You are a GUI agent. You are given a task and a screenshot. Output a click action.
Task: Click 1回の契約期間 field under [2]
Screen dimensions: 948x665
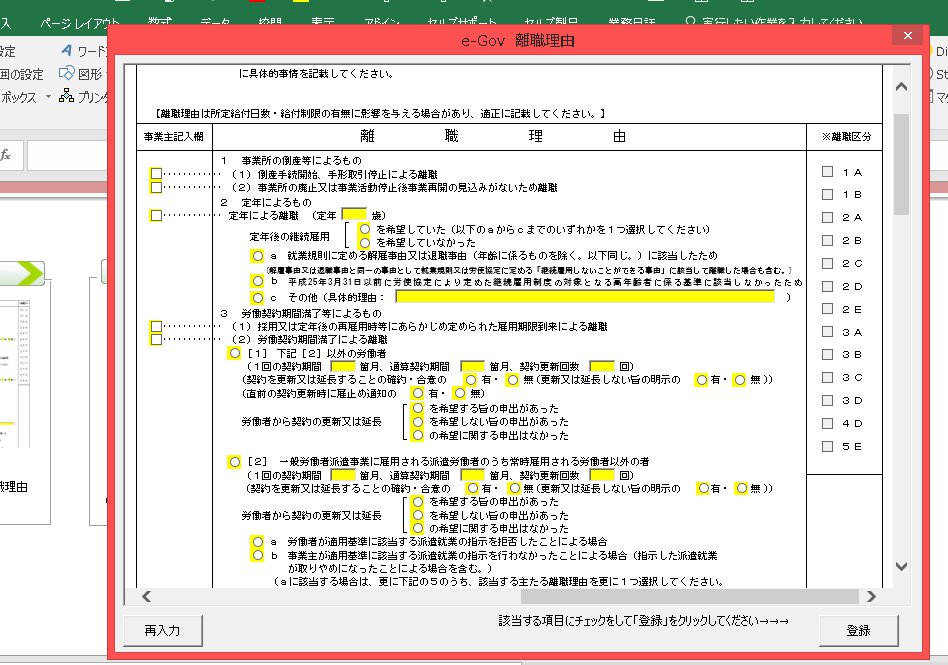[x=343, y=475]
